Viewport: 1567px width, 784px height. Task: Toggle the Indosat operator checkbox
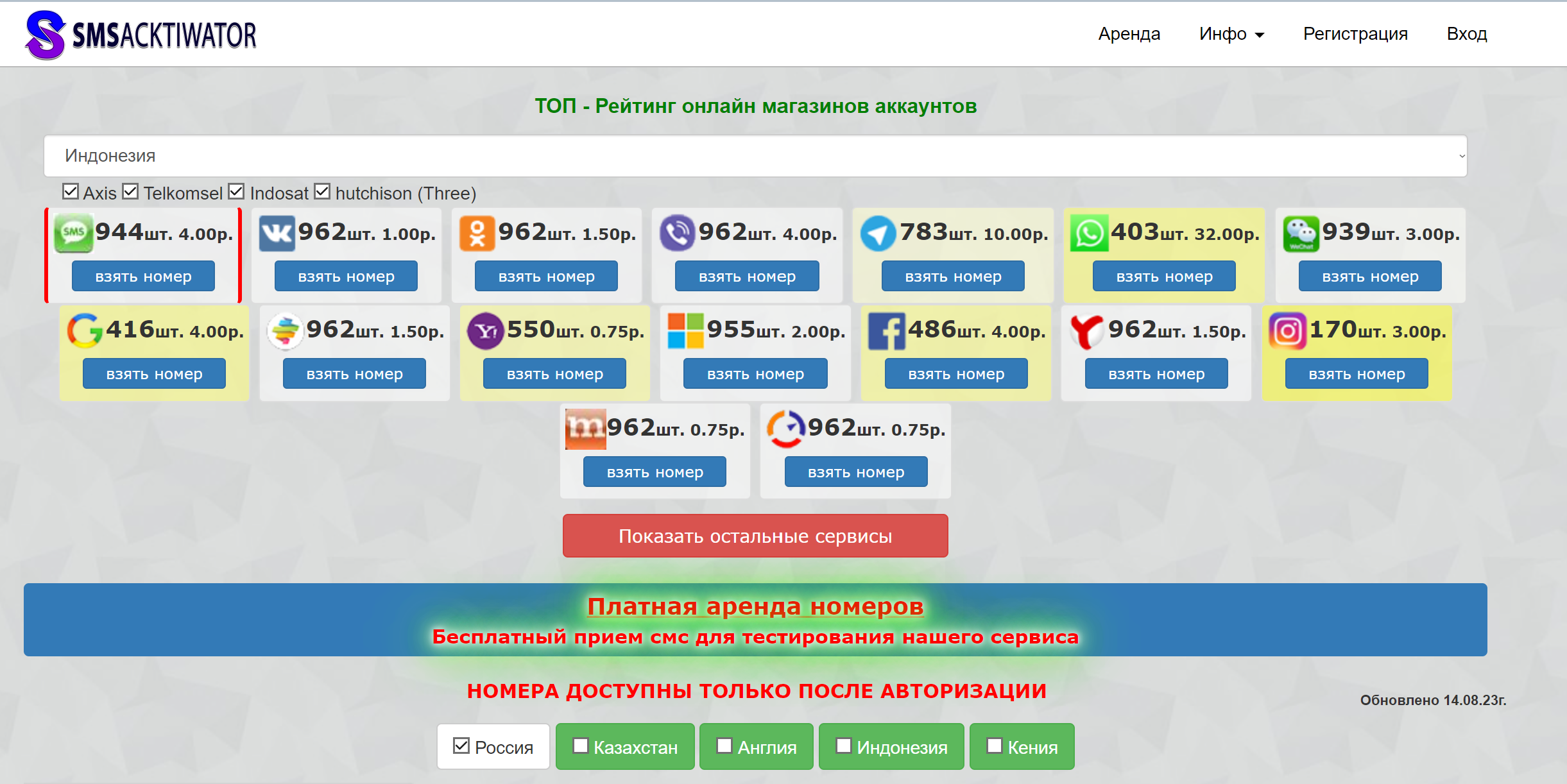(236, 191)
